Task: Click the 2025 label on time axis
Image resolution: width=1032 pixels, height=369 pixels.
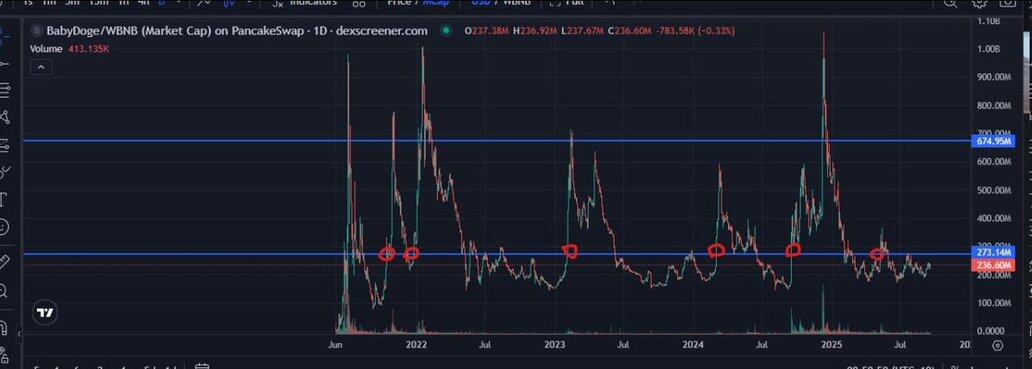Action: click(x=832, y=344)
